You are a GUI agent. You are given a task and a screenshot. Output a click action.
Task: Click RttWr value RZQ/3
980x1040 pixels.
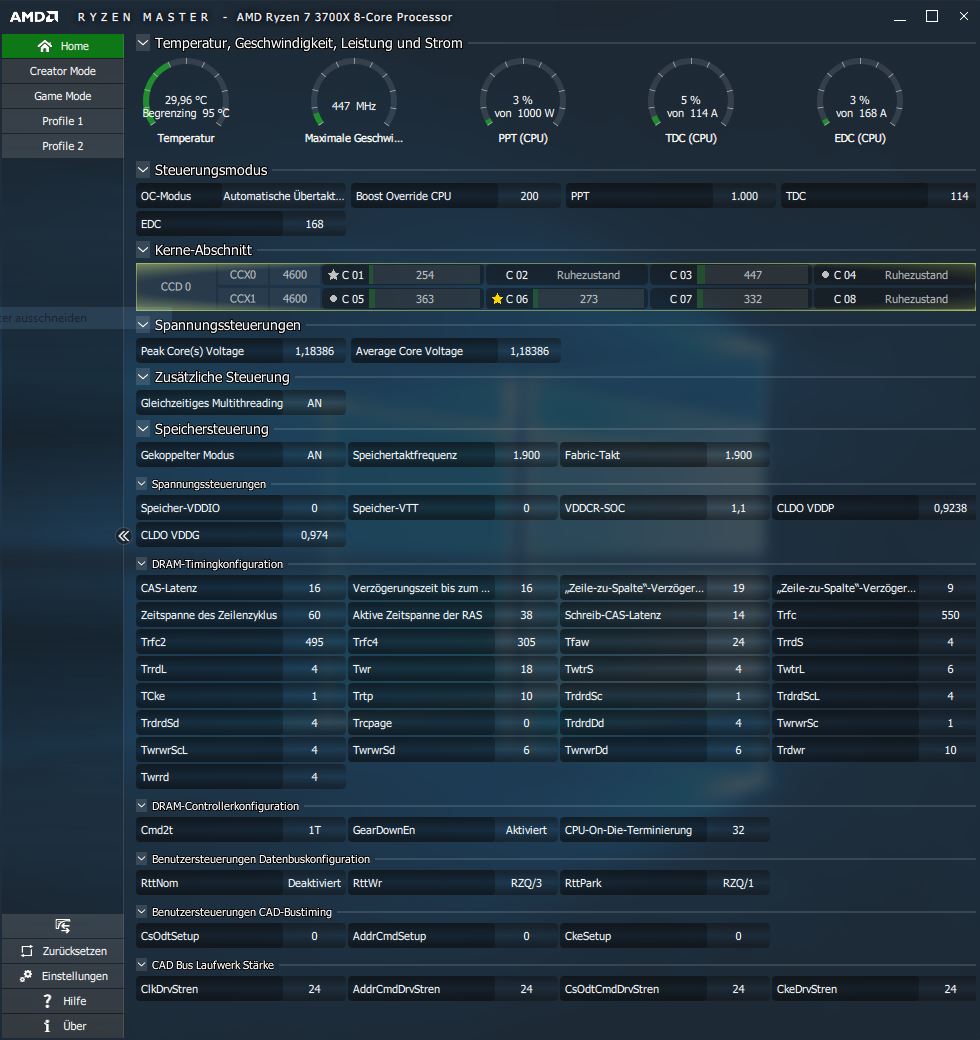coord(526,883)
